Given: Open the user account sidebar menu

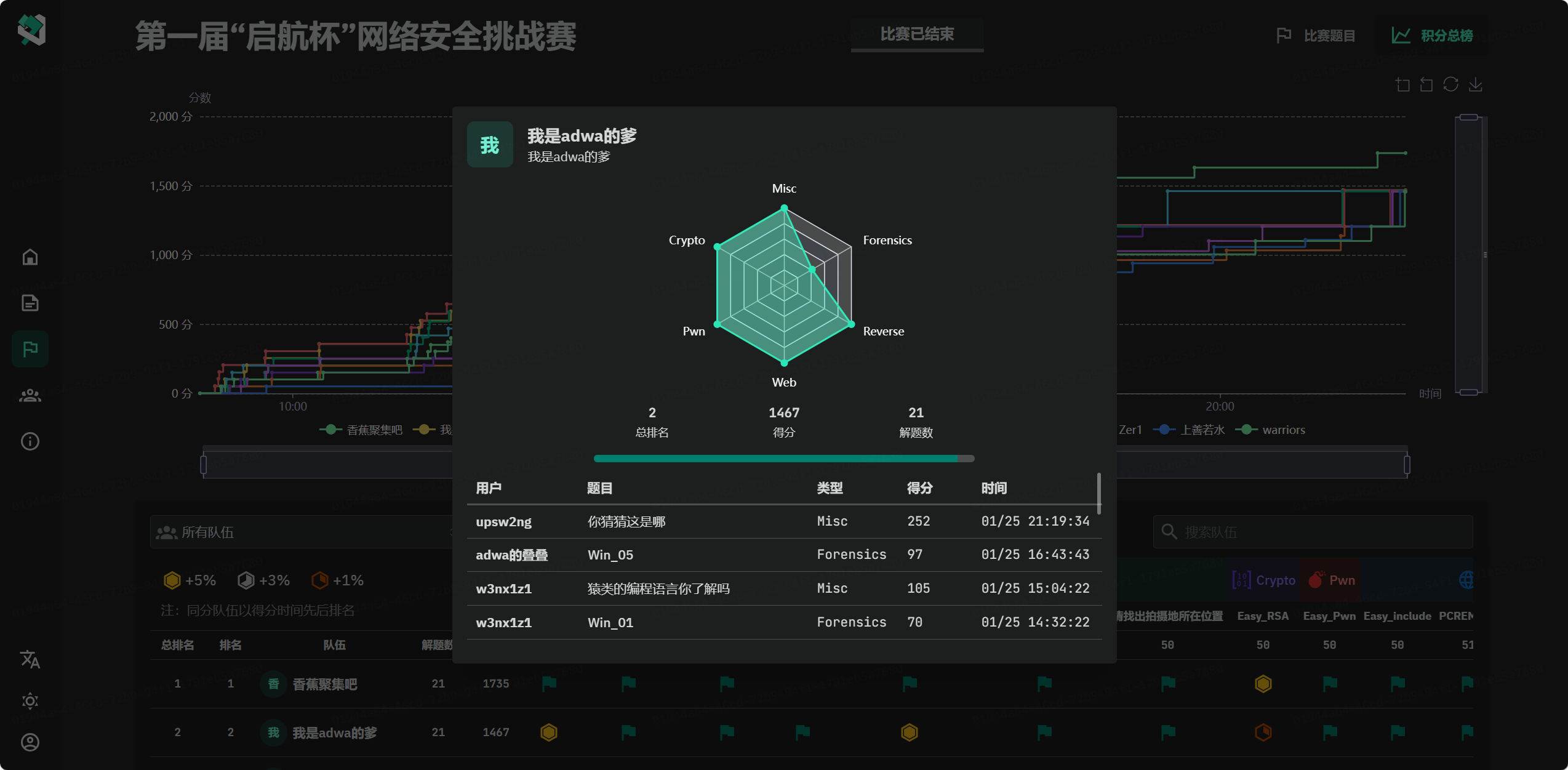Looking at the screenshot, I should pyautogui.click(x=30, y=742).
